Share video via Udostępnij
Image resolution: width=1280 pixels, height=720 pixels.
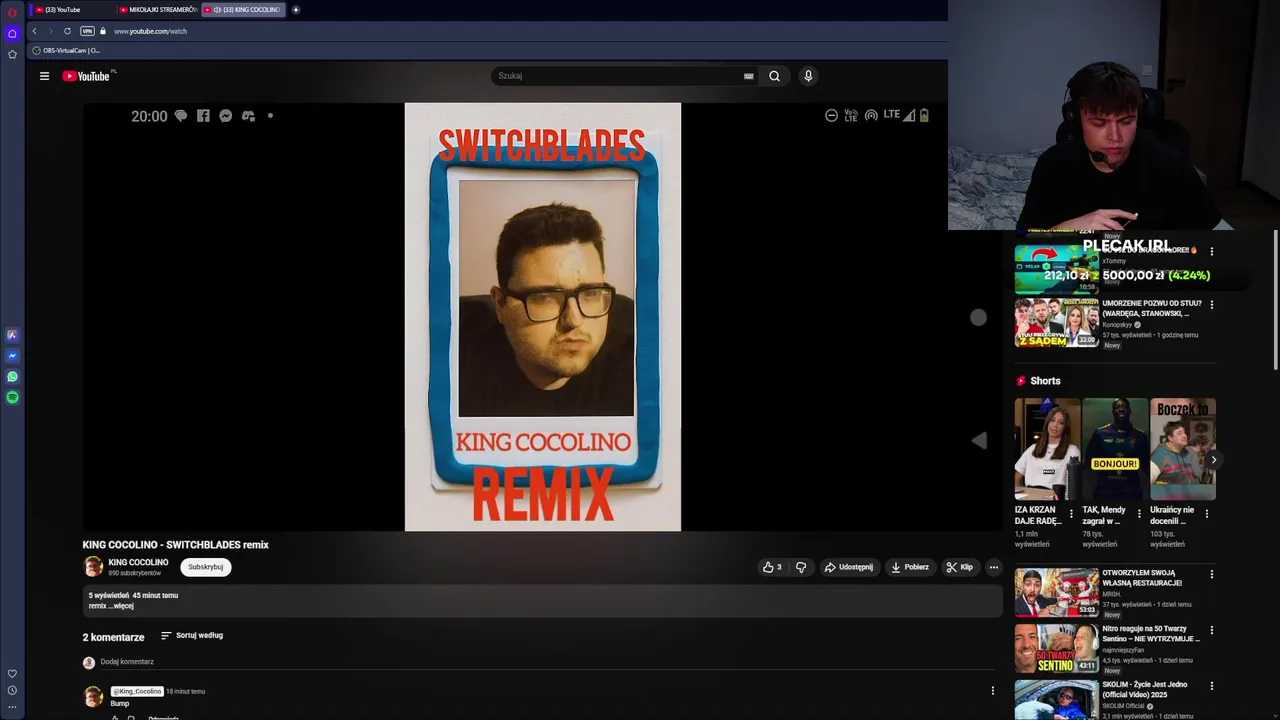(x=849, y=567)
